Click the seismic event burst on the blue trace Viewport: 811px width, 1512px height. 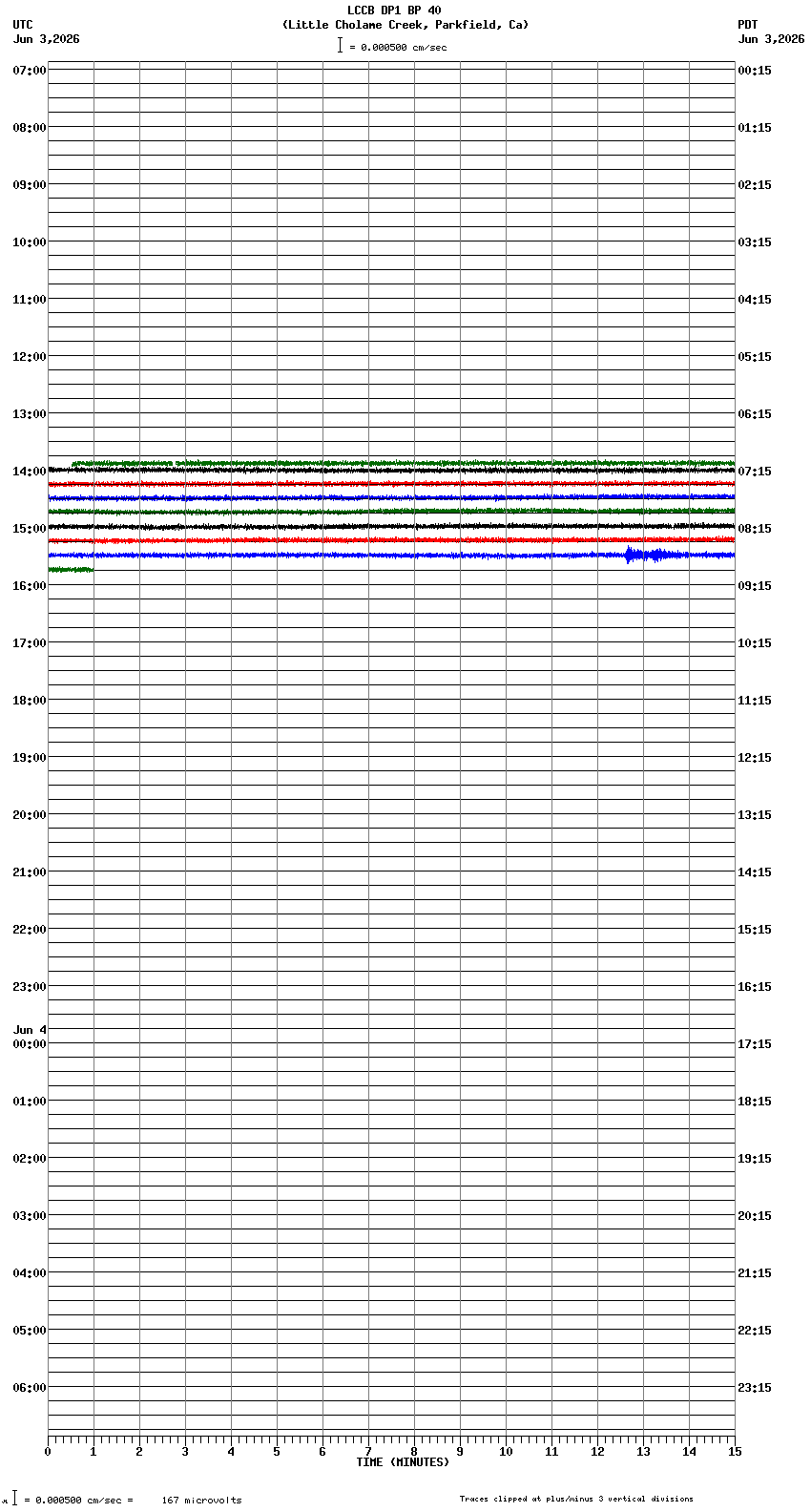654,555
